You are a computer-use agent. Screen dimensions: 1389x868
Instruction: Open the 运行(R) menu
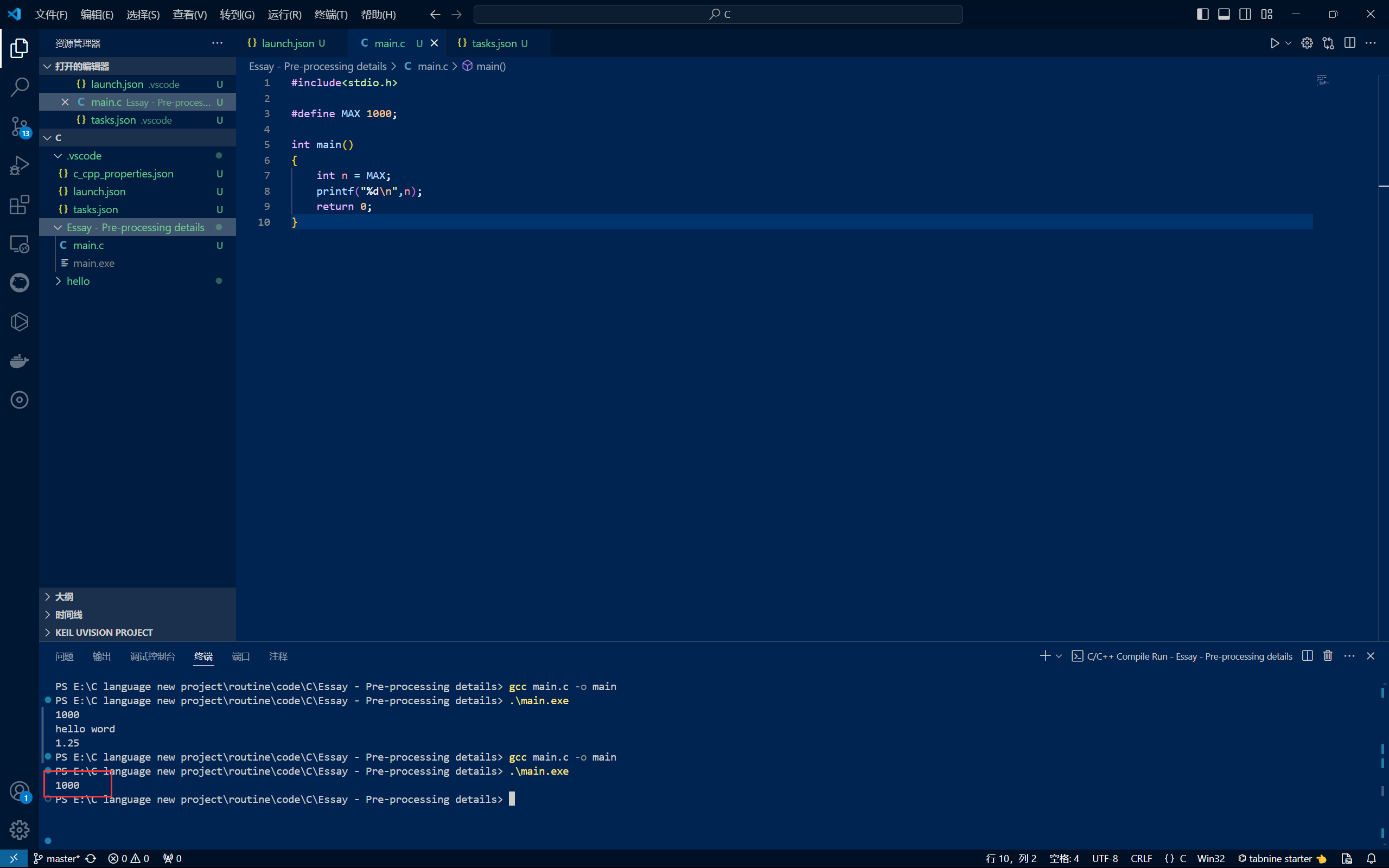pos(284,14)
